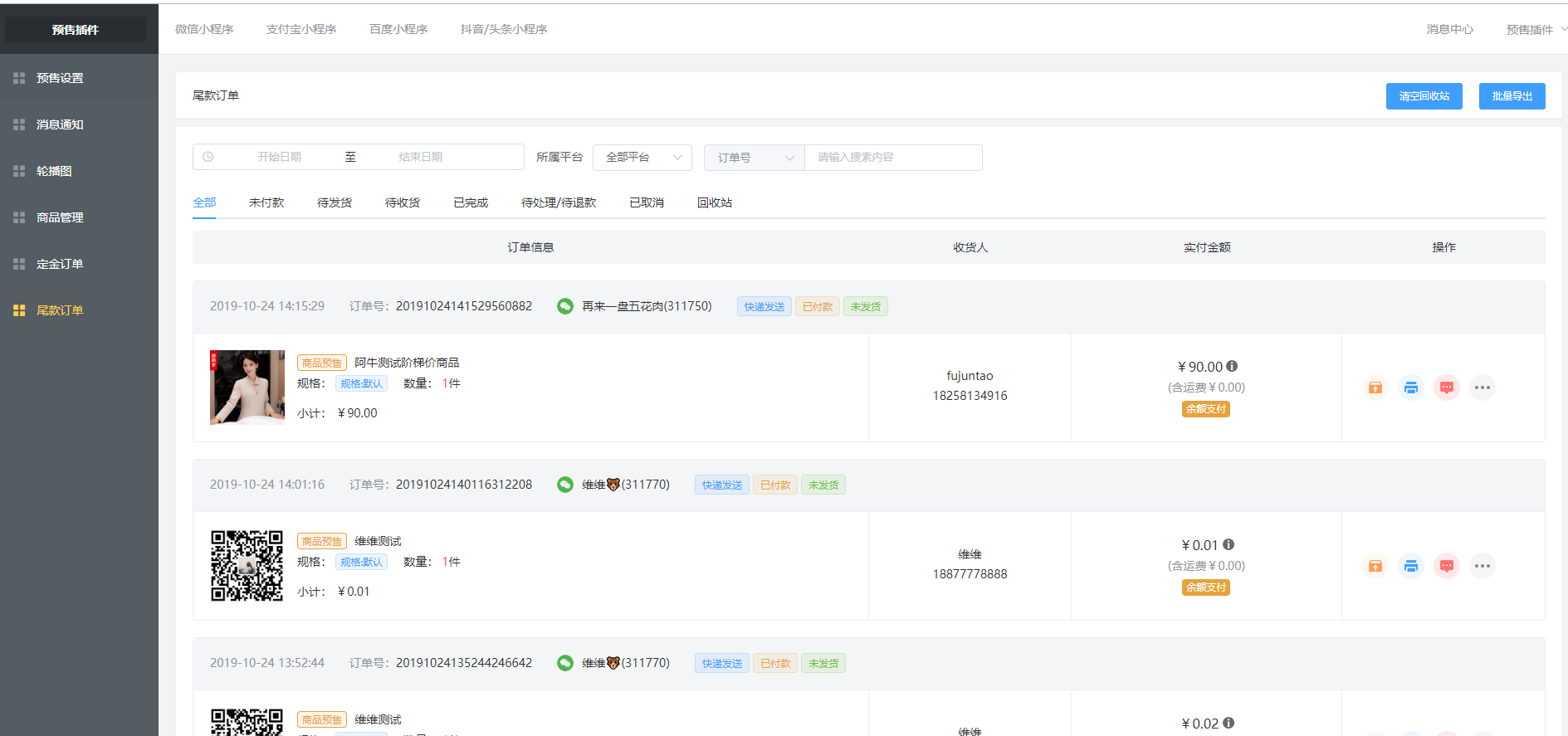This screenshot has height=736, width=1568.
Task: Click the red remark icon for fujuntao's order
Action: 1447,387
